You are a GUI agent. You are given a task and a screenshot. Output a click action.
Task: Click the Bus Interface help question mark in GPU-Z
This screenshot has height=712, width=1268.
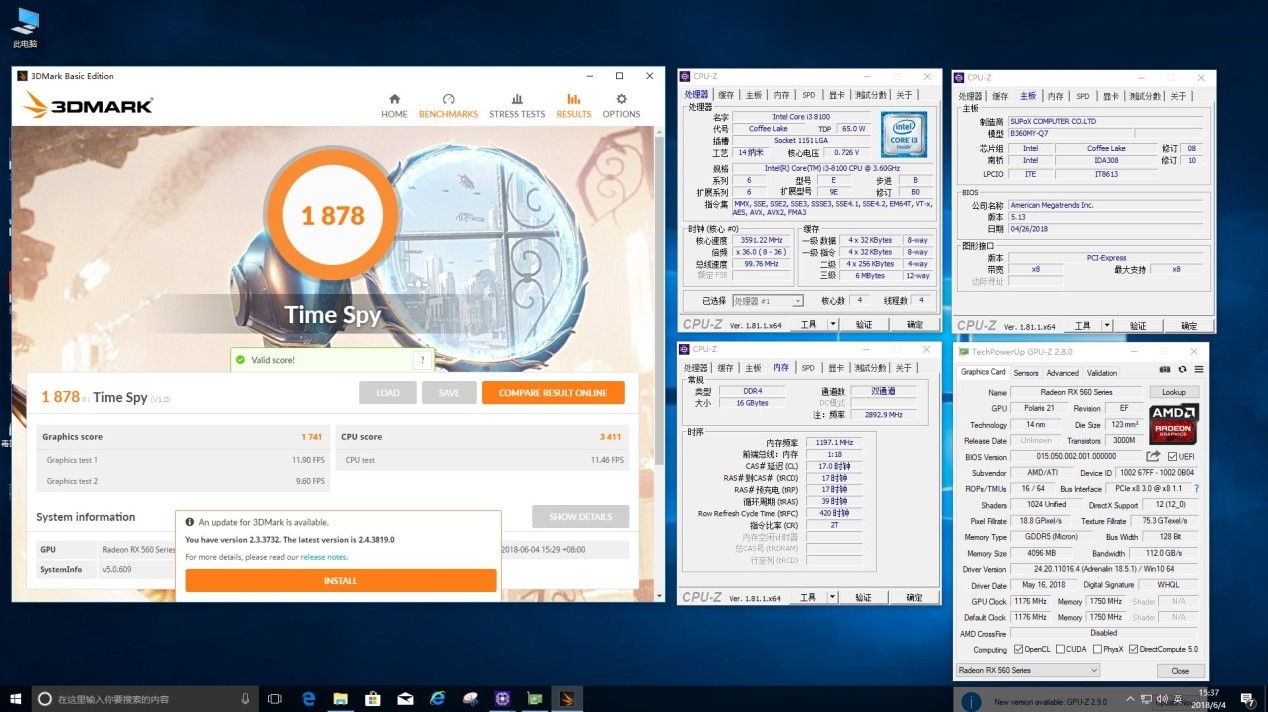[x=1197, y=489]
